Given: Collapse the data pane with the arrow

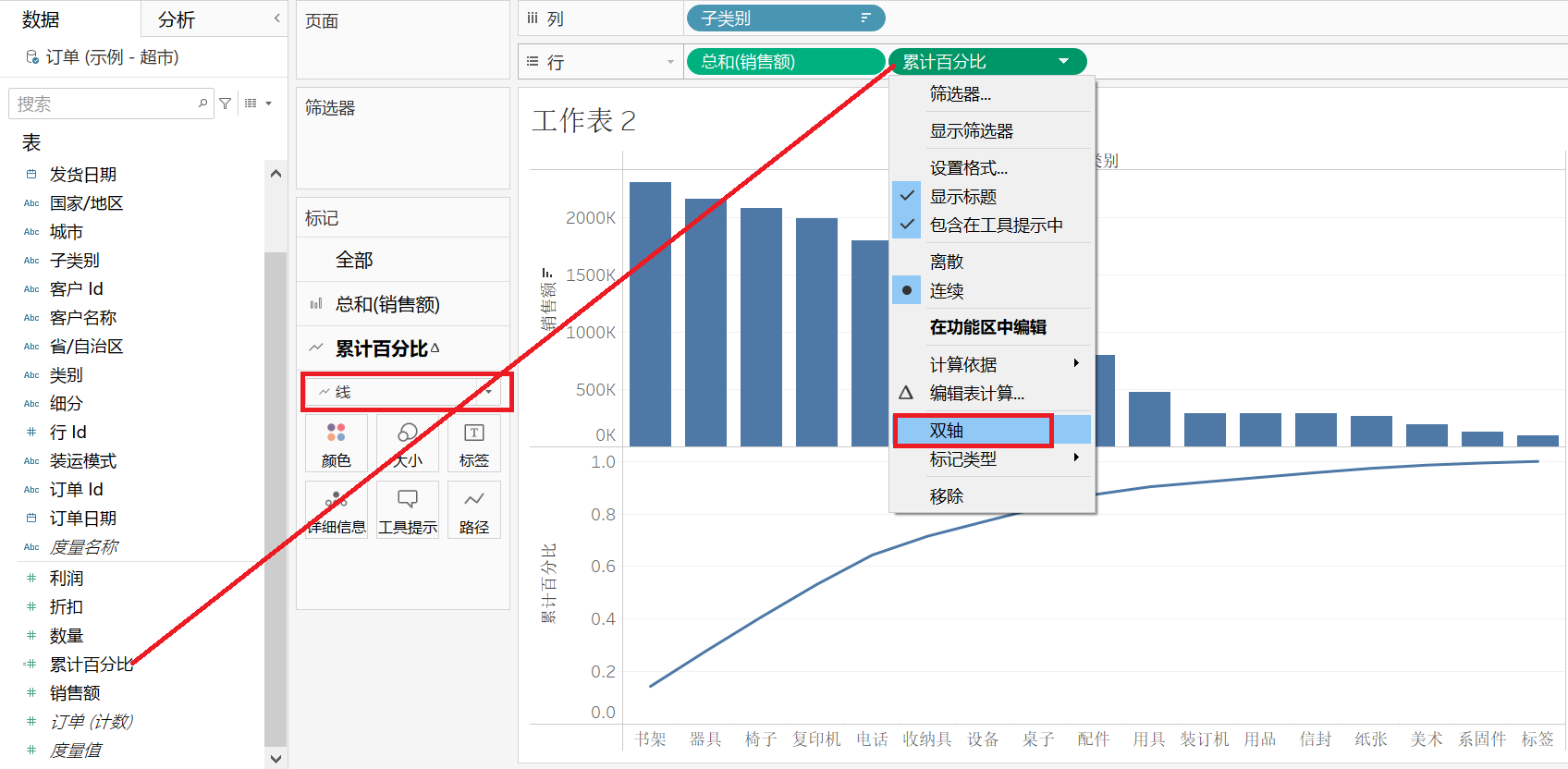Looking at the screenshot, I should point(276,18).
